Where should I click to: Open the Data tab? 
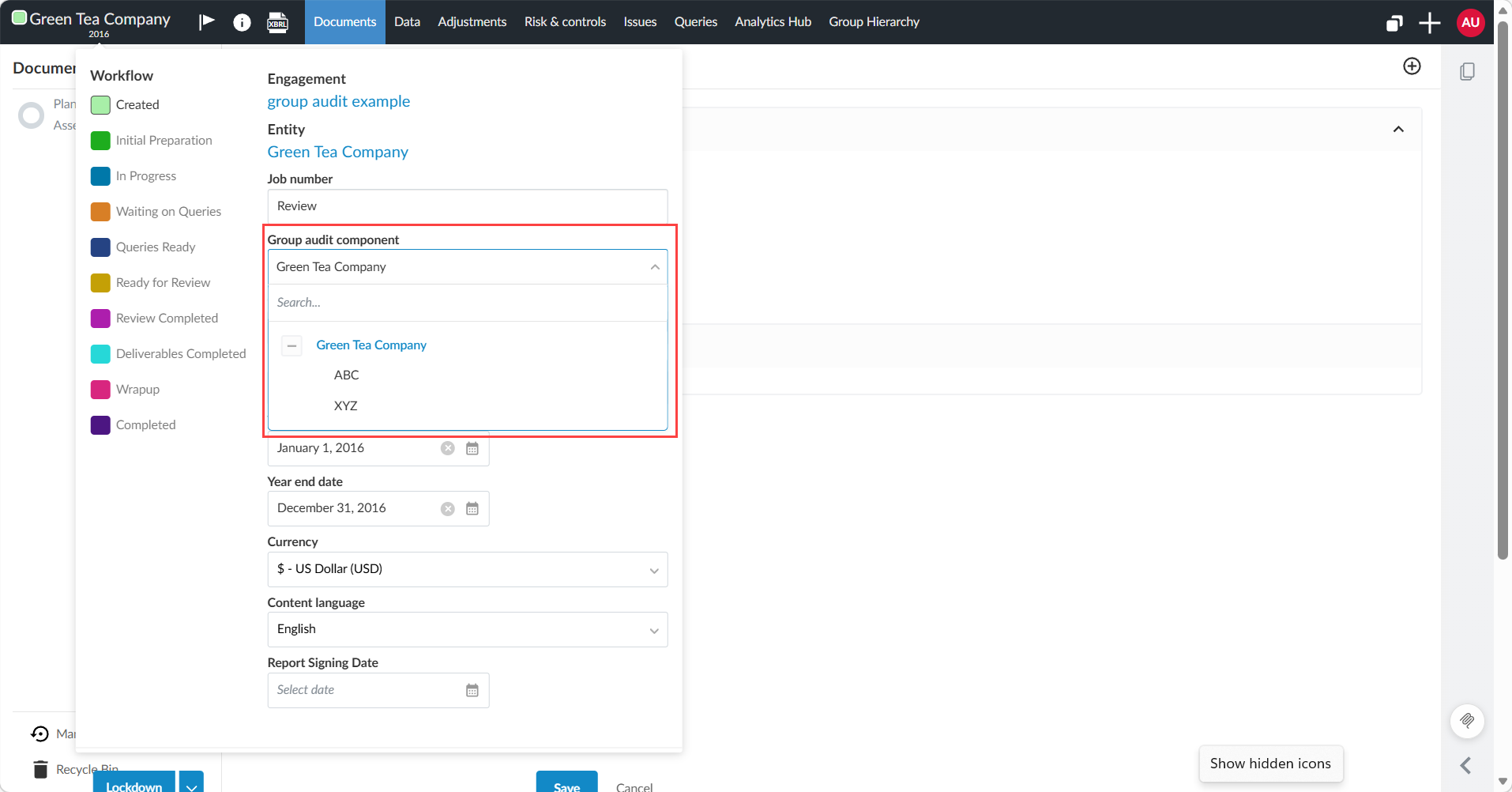pos(407,22)
